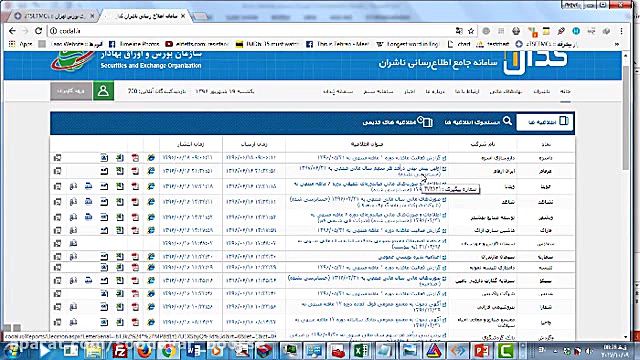Click the زمان انتشار column header
Viewport: 640px width, 360px height.
[x=191, y=144]
